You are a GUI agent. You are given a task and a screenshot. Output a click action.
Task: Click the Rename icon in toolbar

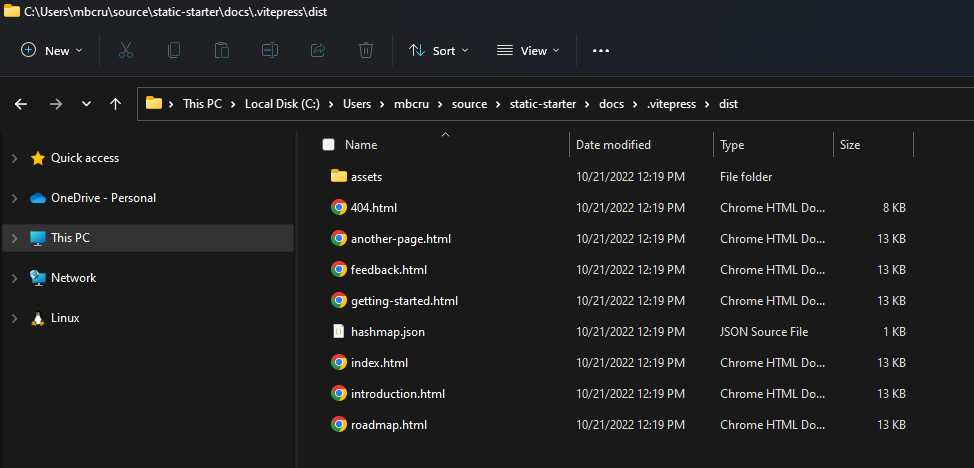tap(270, 50)
